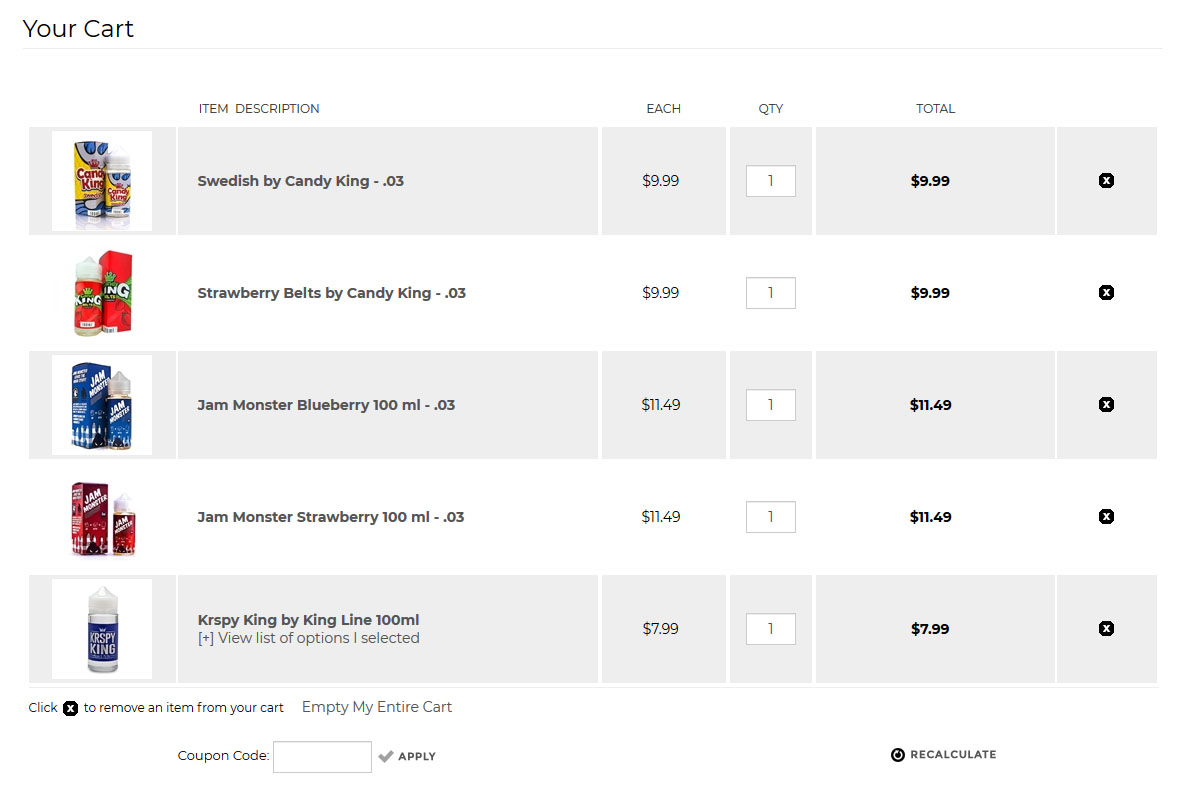Viewport: 1180px width, 789px height.
Task: Focus the Coupon Code input field
Action: pos(322,757)
